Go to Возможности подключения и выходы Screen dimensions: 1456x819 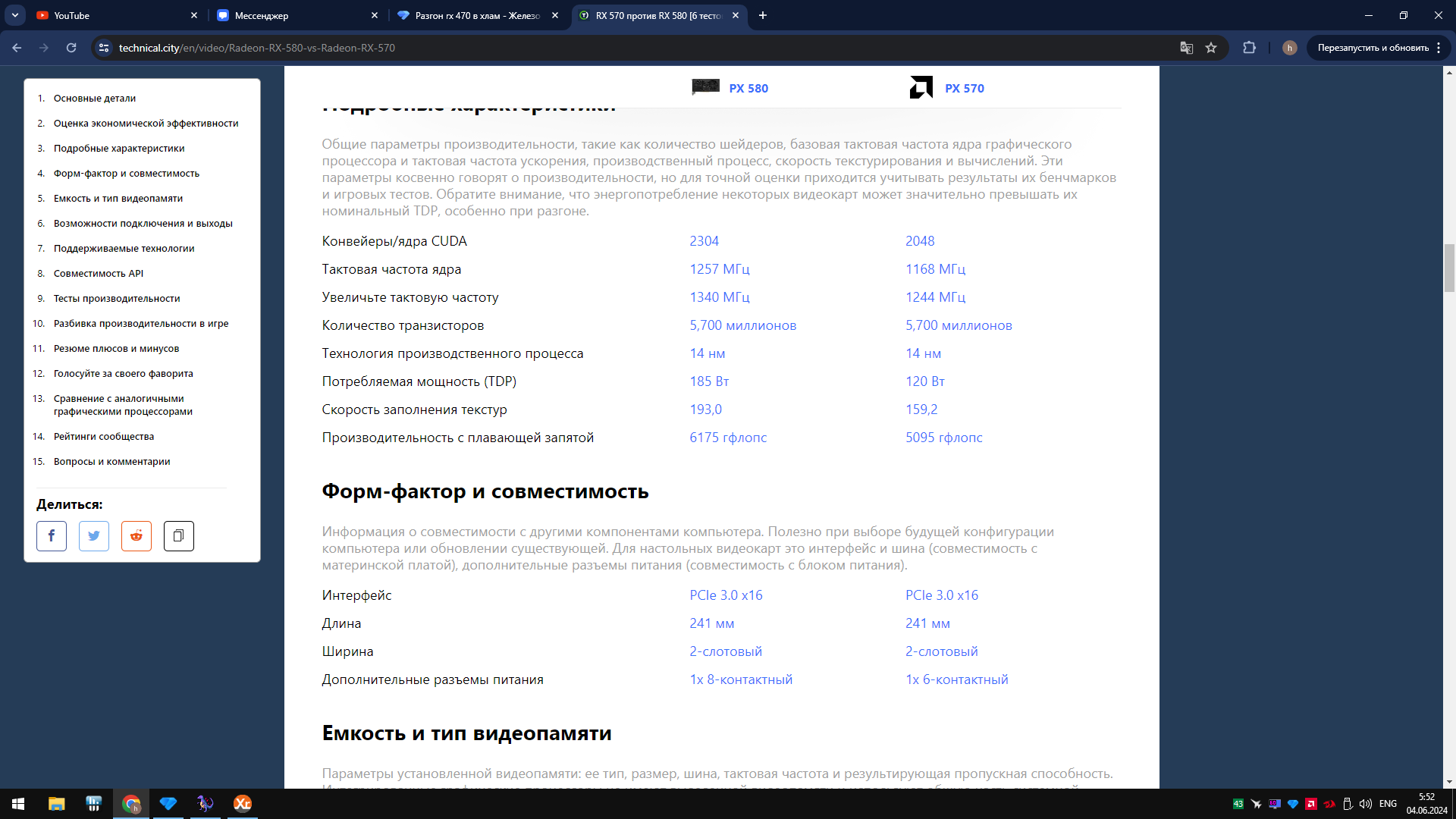pos(143,224)
